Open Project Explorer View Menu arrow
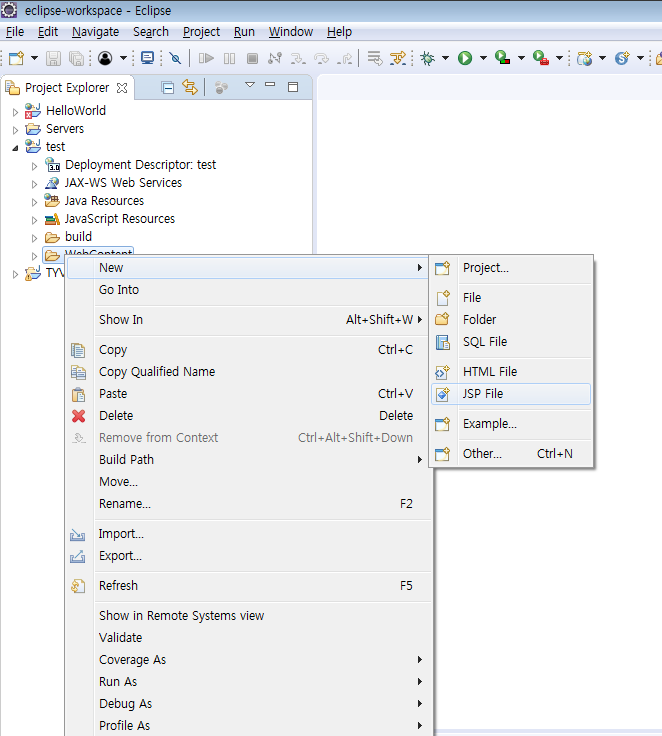Screen dimensions: 662x736 pyautogui.click(x=250, y=85)
